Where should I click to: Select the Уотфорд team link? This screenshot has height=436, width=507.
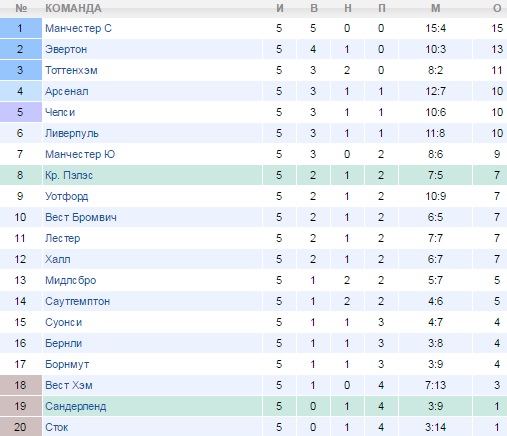tap(67, 196)
